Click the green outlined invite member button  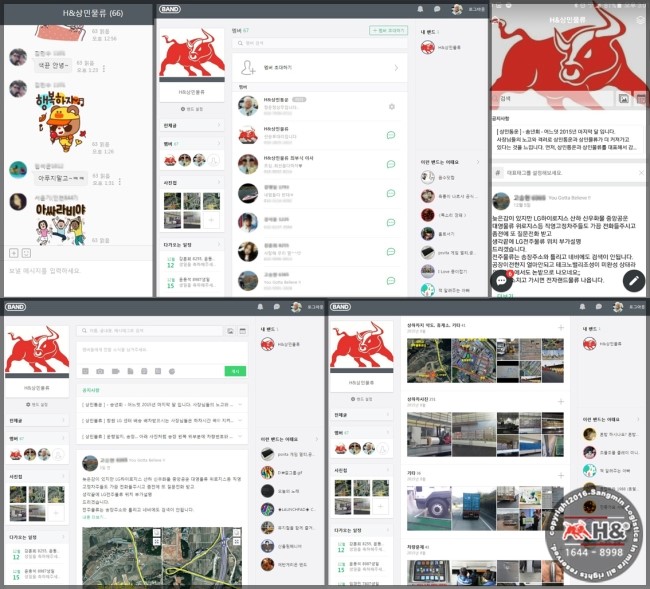(x=388, y=30)
